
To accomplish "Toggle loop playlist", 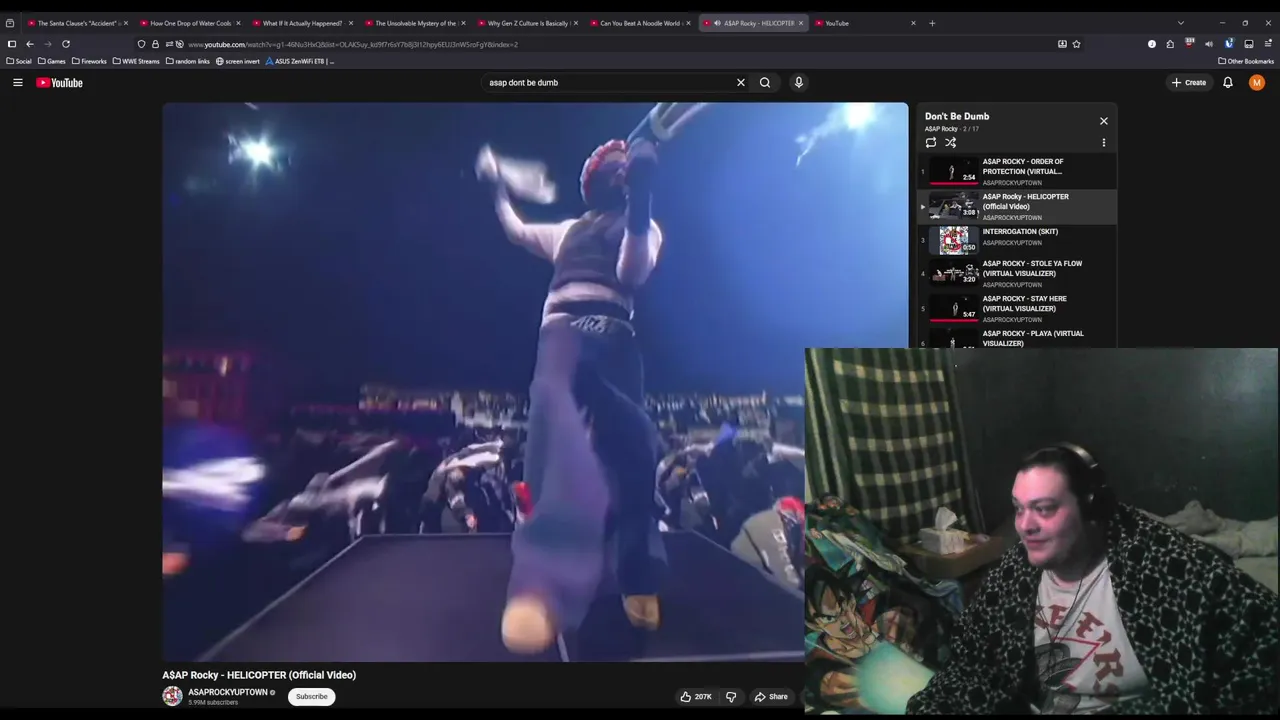I will coord(931,143).
